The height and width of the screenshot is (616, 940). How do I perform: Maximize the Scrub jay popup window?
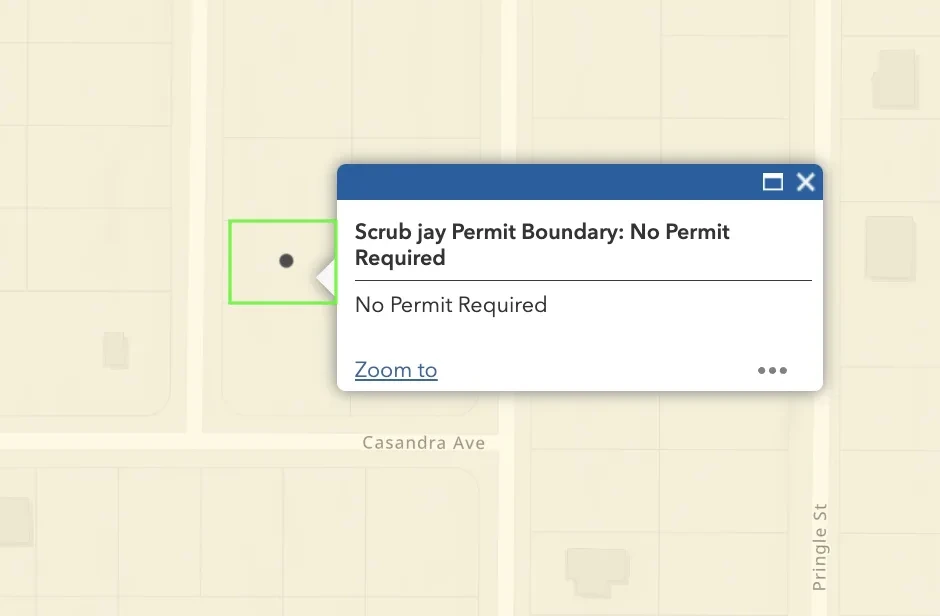coord(772,182)
